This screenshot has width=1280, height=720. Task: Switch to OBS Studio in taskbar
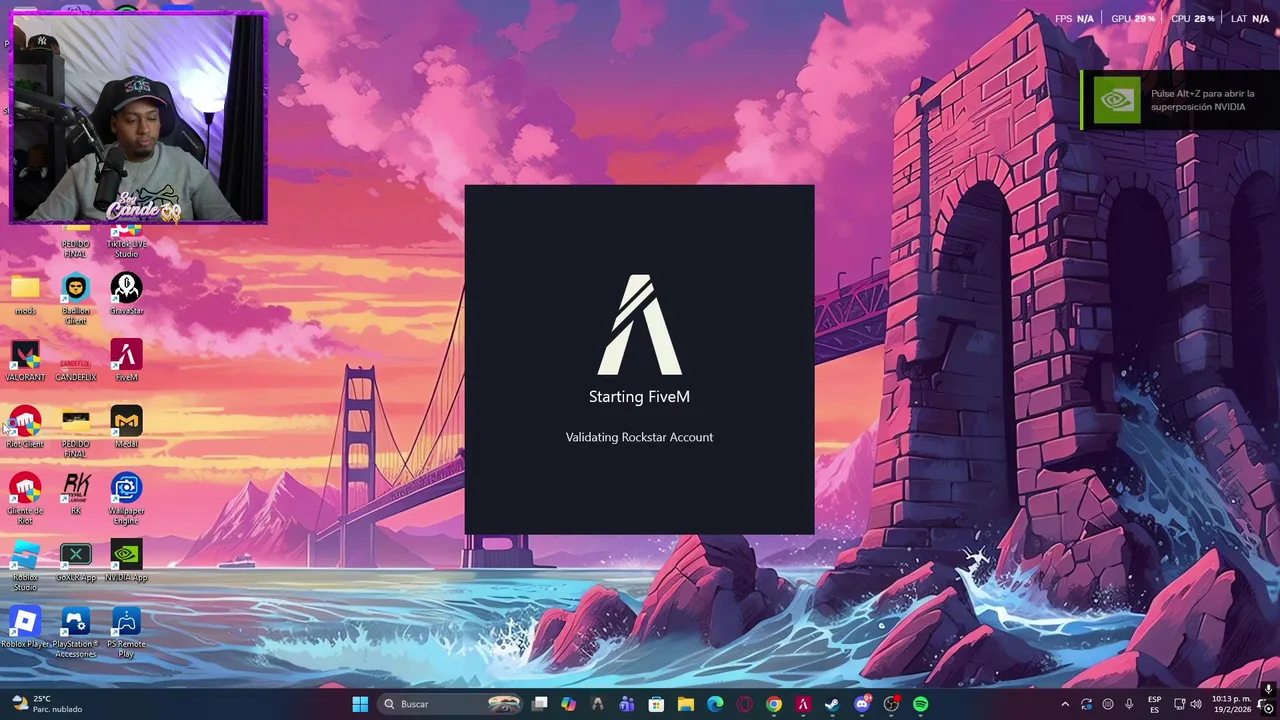891,704
